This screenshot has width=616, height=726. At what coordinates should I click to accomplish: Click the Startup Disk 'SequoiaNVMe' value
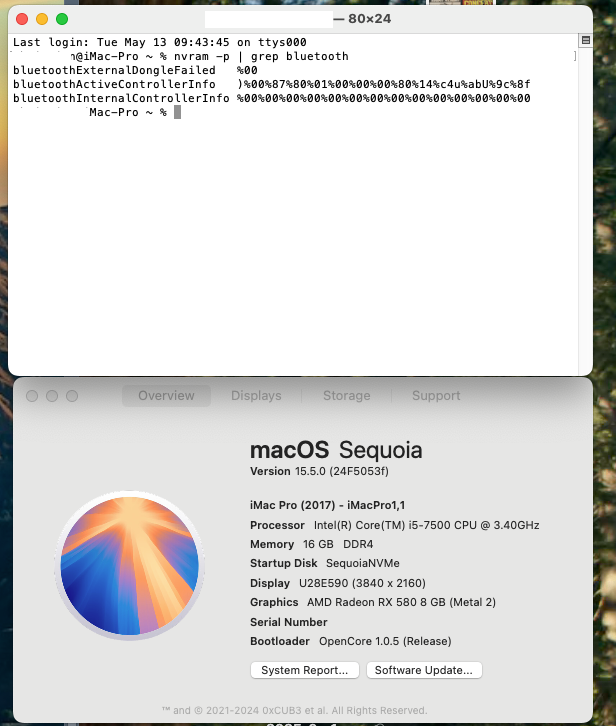click(x=363, y=563)
